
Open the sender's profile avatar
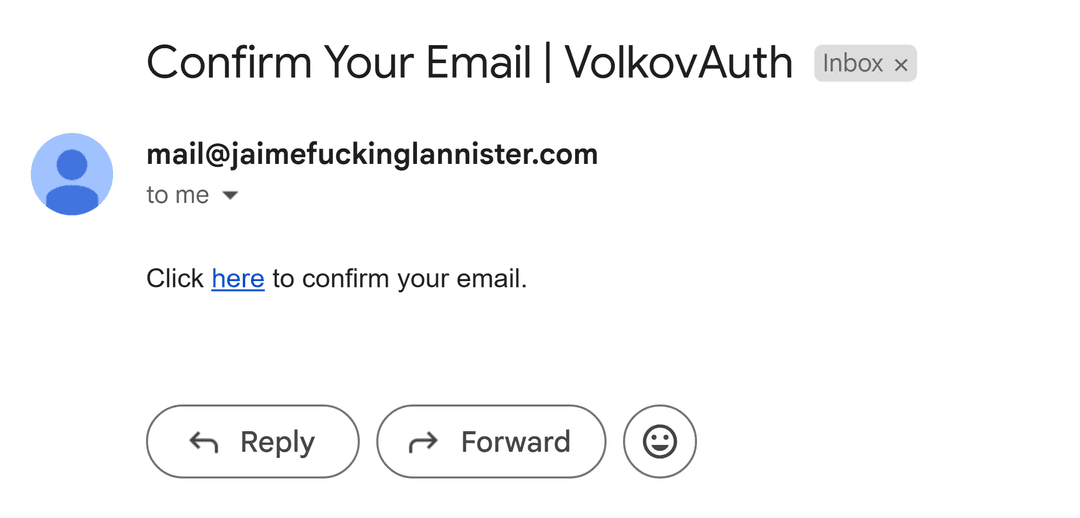click(x=72, y=174)
